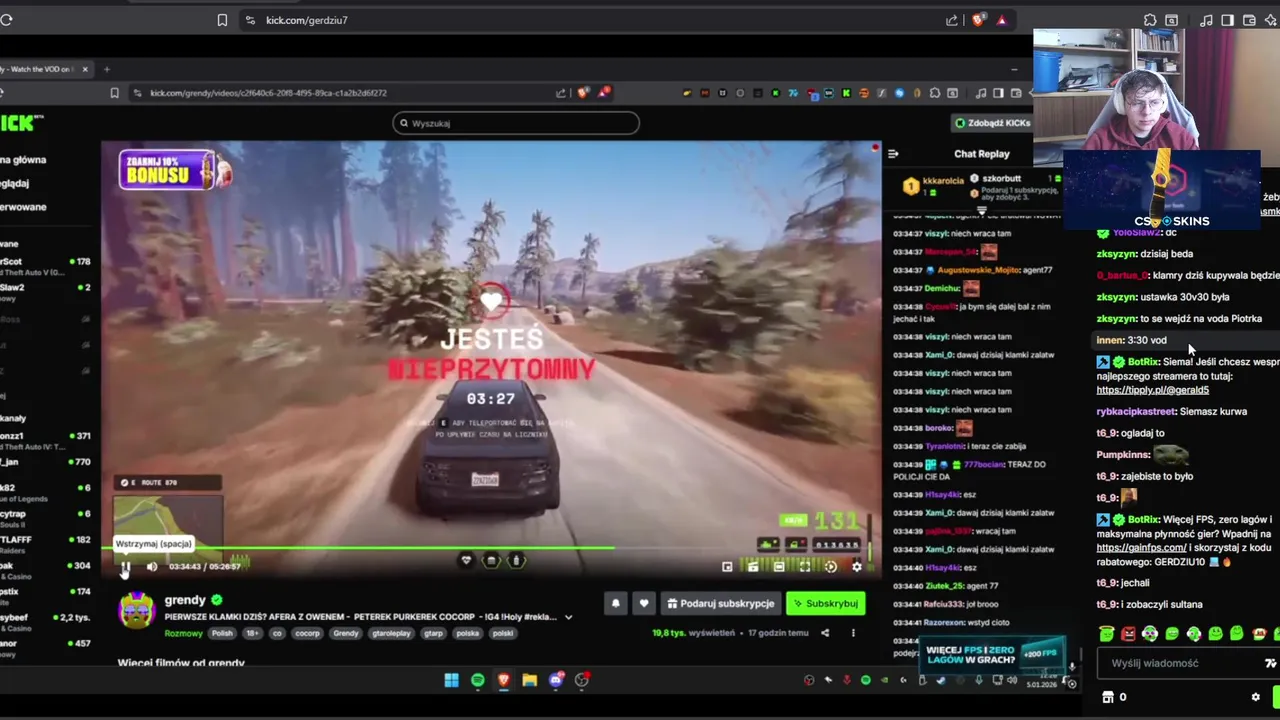This screenshot has width=1280, height=720.
Task: Open kkkarolcia leaderboard entry
Action: tap(933, 185)
